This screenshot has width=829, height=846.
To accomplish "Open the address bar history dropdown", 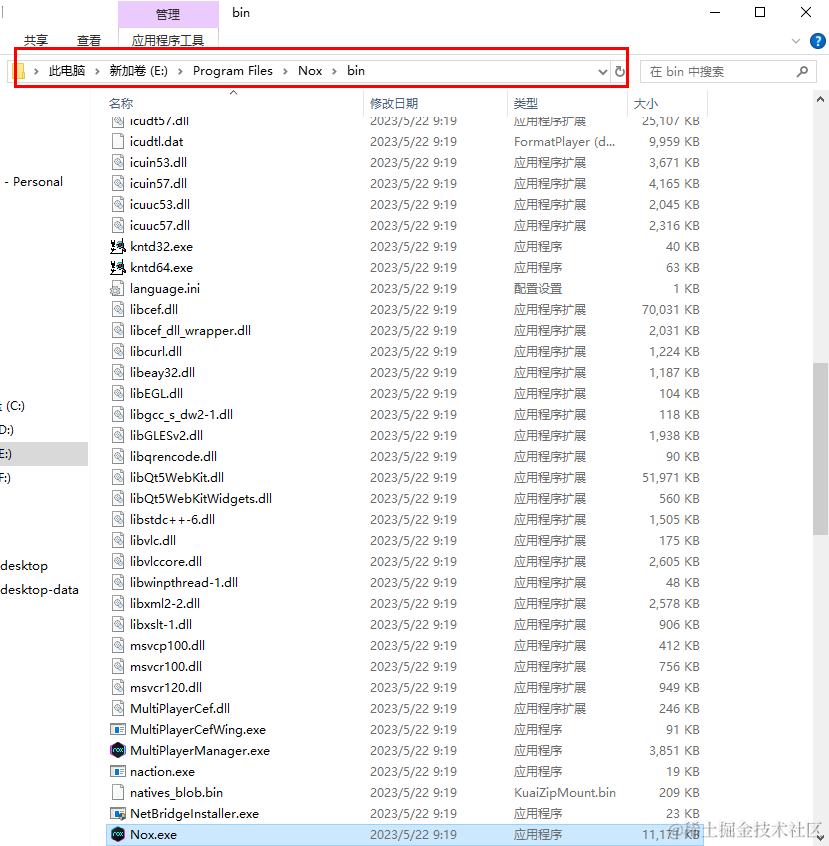I will point(602,71).
